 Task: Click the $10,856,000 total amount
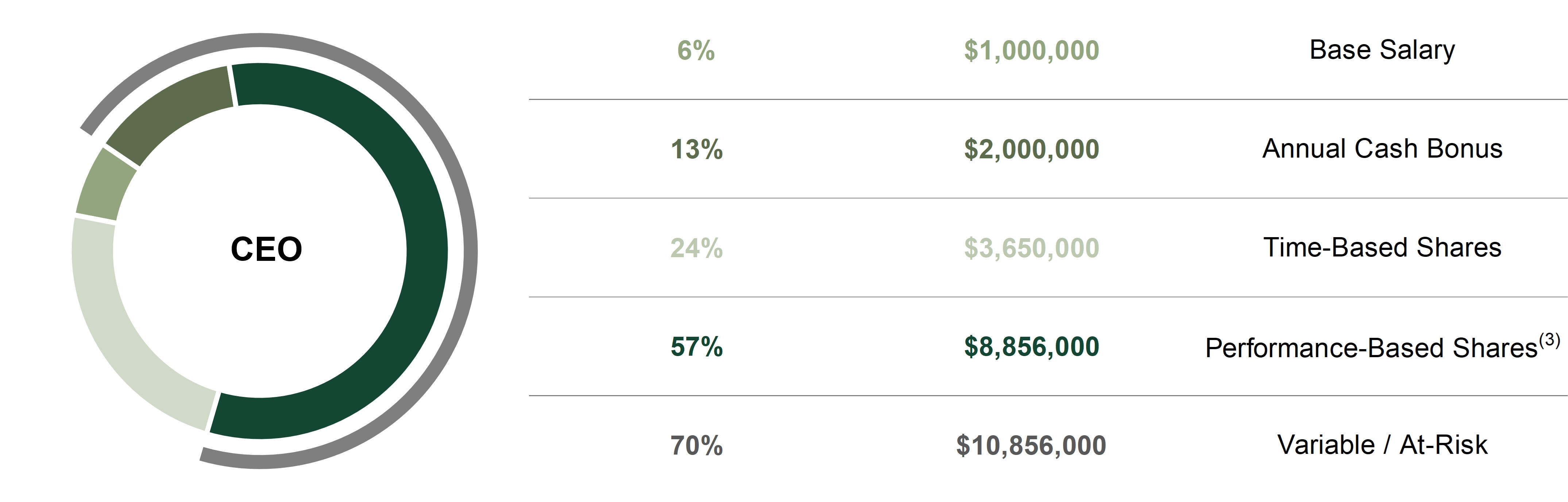point(1031,445)
